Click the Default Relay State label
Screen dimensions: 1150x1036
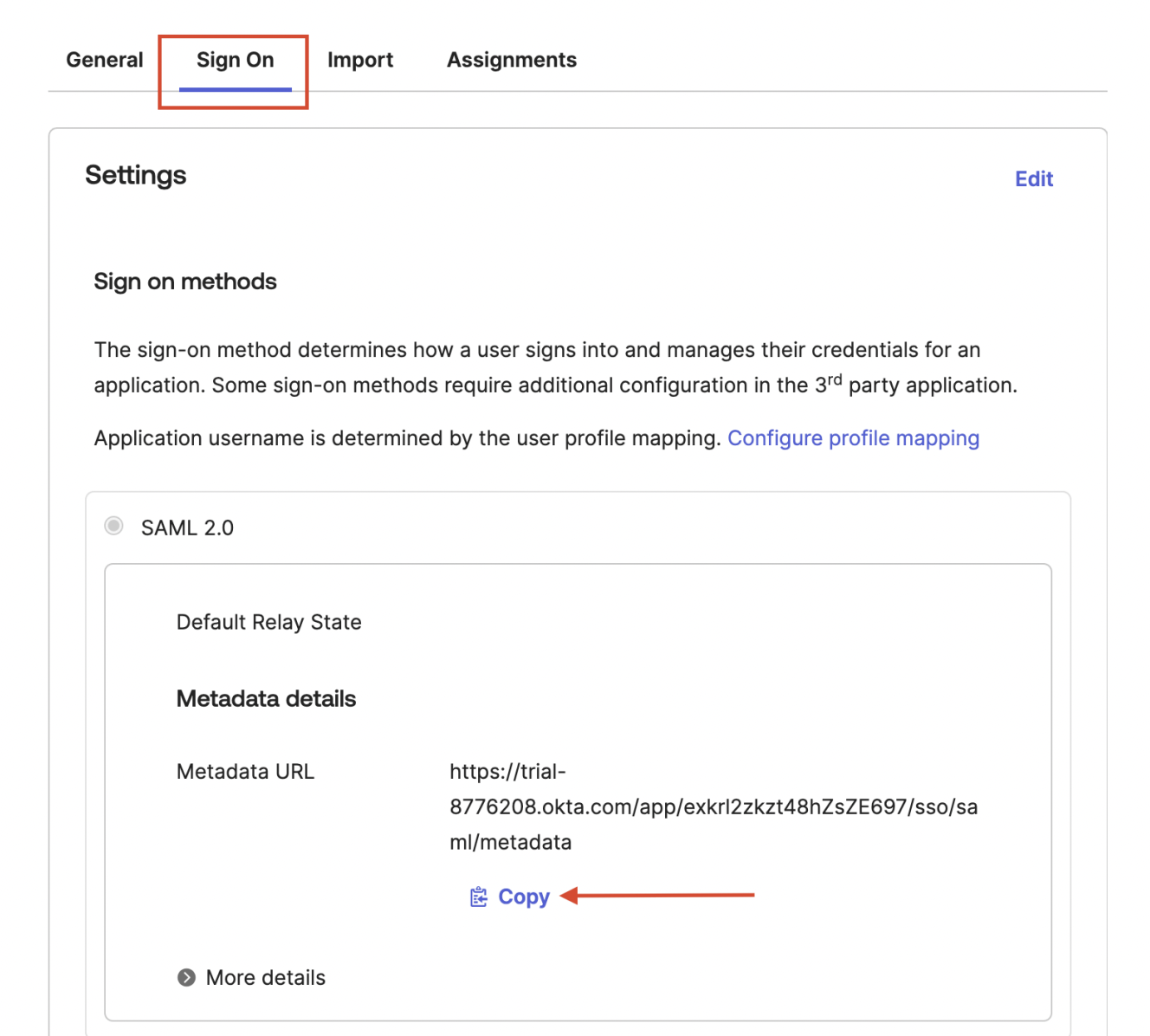268,622
